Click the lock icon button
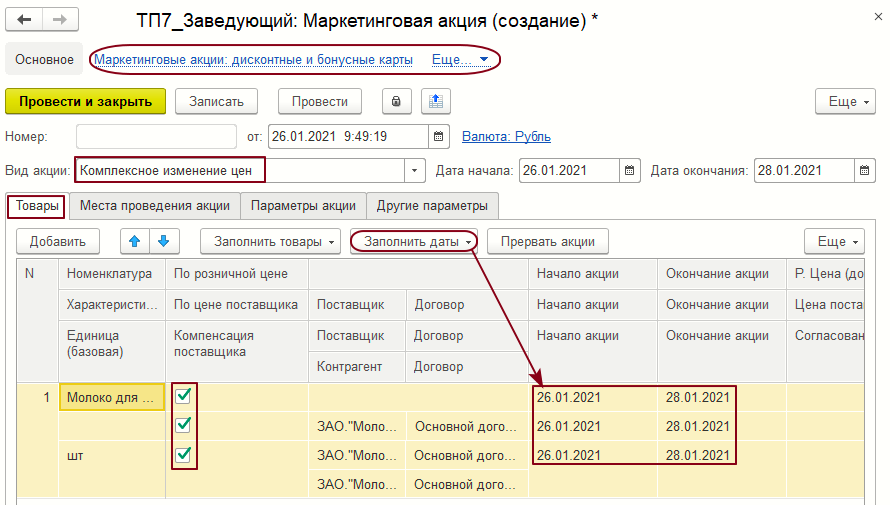Screen dimensions: 890x505 tap(397, 102)
